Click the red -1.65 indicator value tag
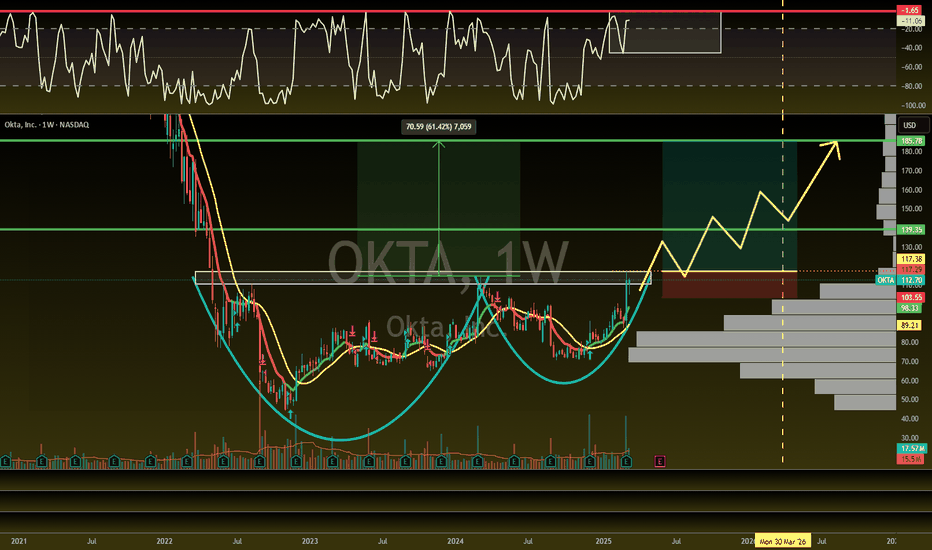The image size is (932, 550). coord(910,10)
